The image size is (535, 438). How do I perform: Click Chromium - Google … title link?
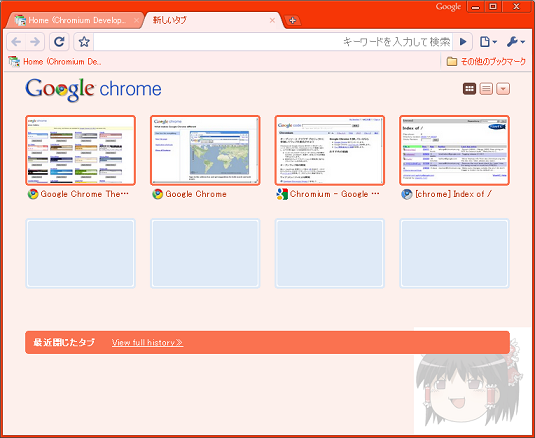click(x=335, y=194)
